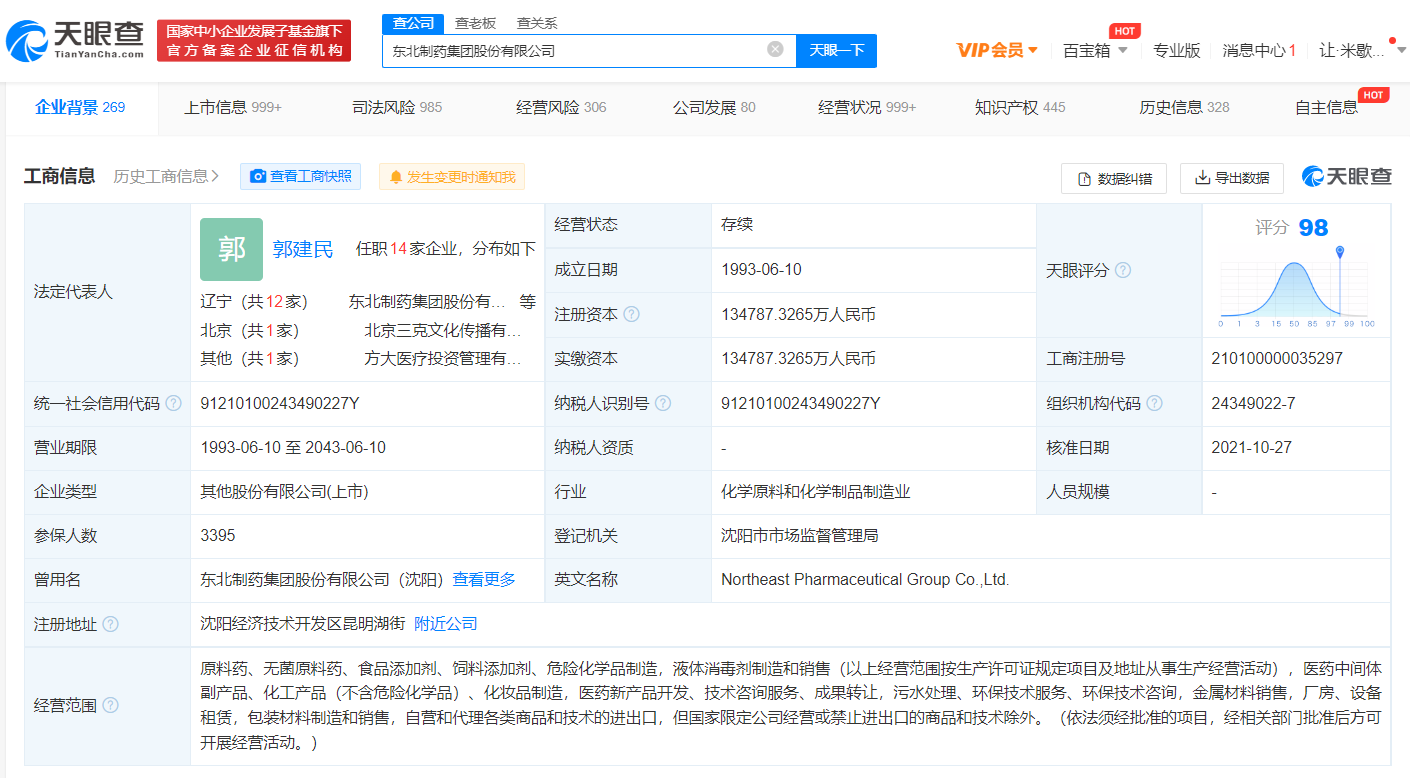This screenshot has width=1410, height=778.
Task: Click the TianYanCha logo in header
Action: 75,40
